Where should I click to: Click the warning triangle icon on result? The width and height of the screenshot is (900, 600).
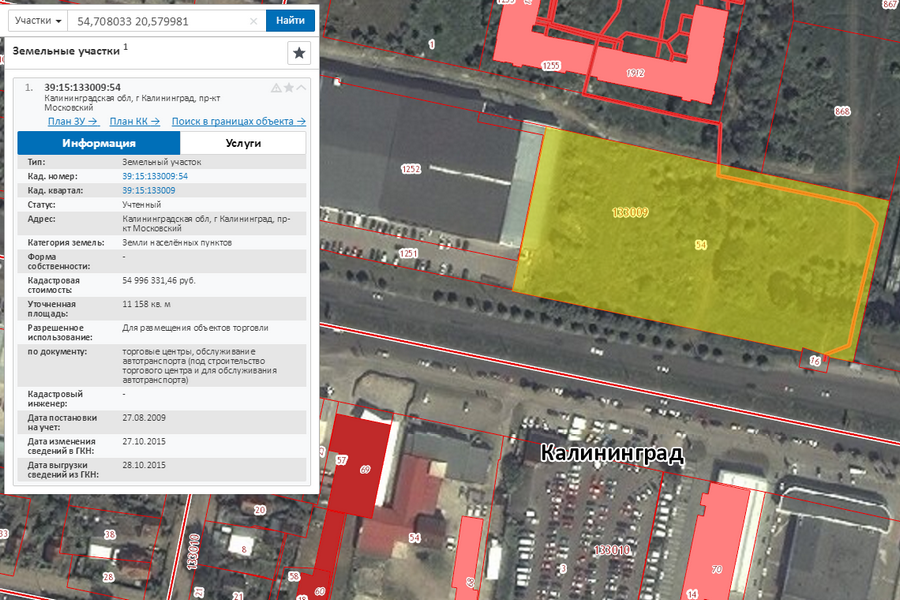pos(276,88)
